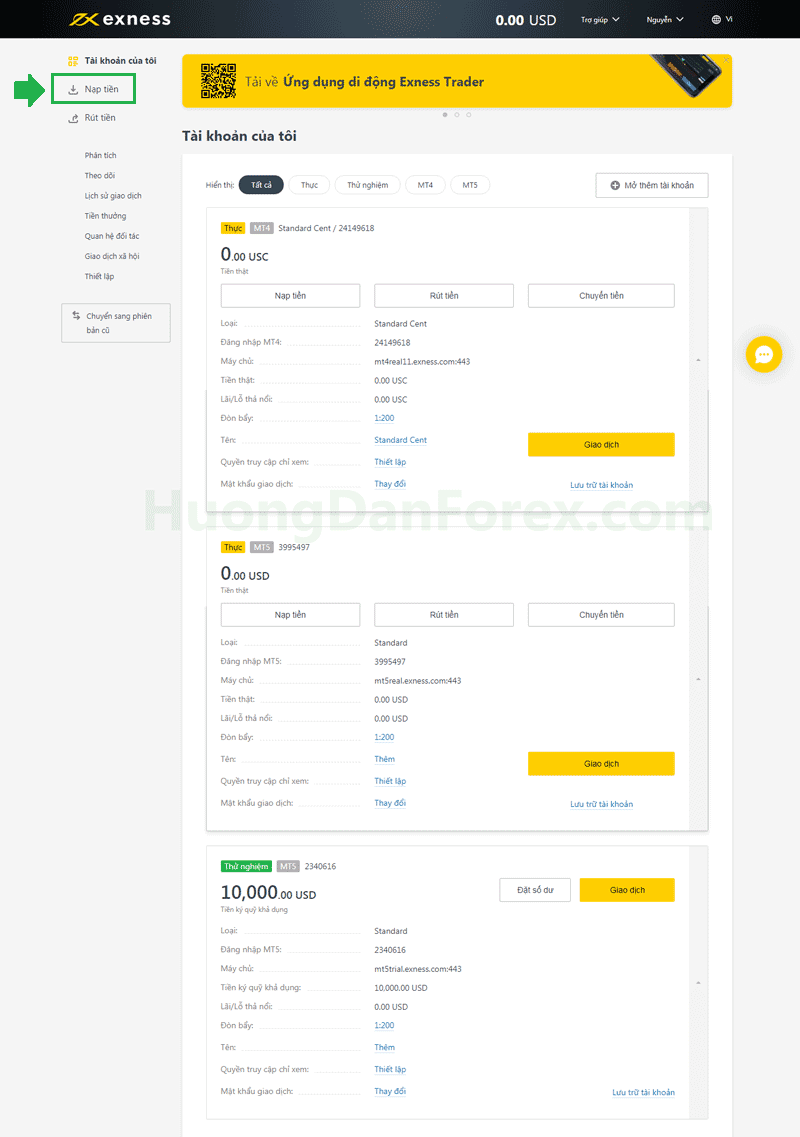Click Giao dịch on Standard Cent account
Screen dimensions: 800x1137
tap(601, 445)
